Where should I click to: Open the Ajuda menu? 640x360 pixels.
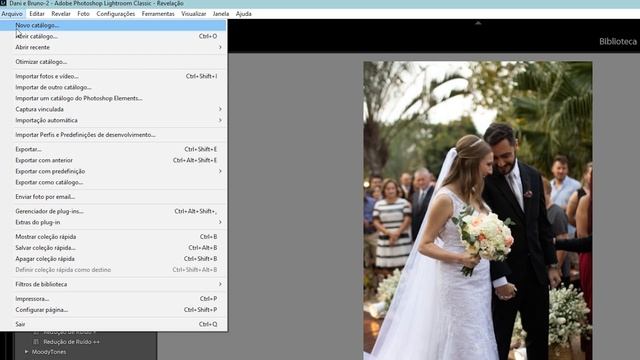tap(244, 13)
